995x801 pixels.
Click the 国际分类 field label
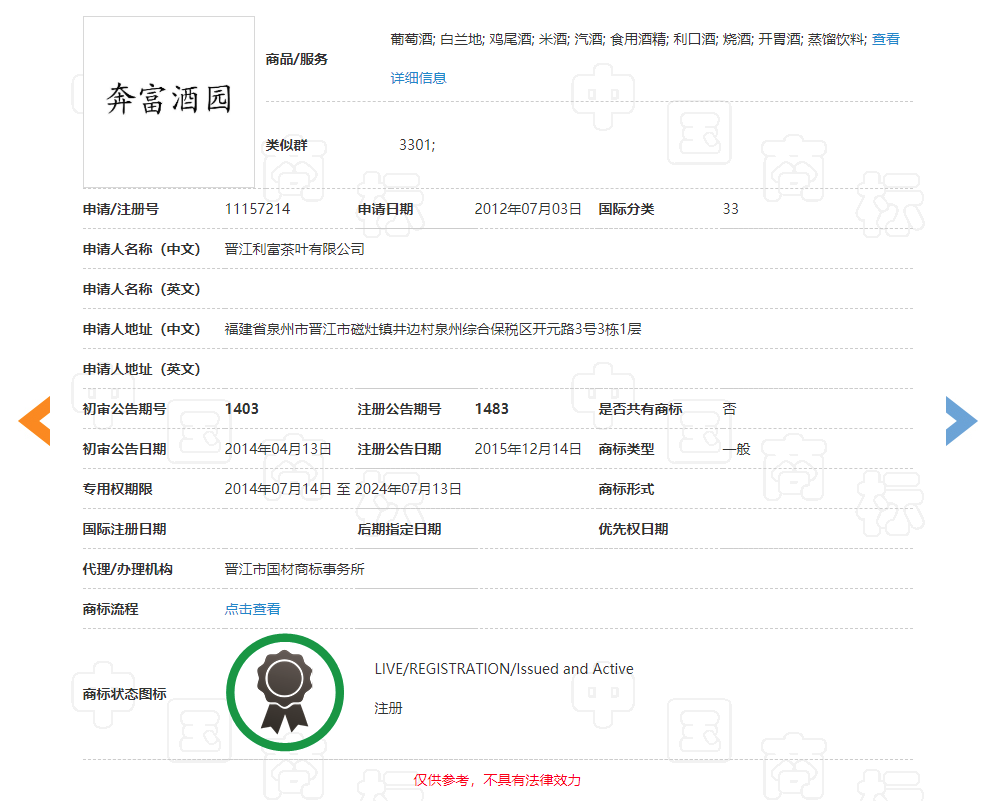(x=626, y=209)
